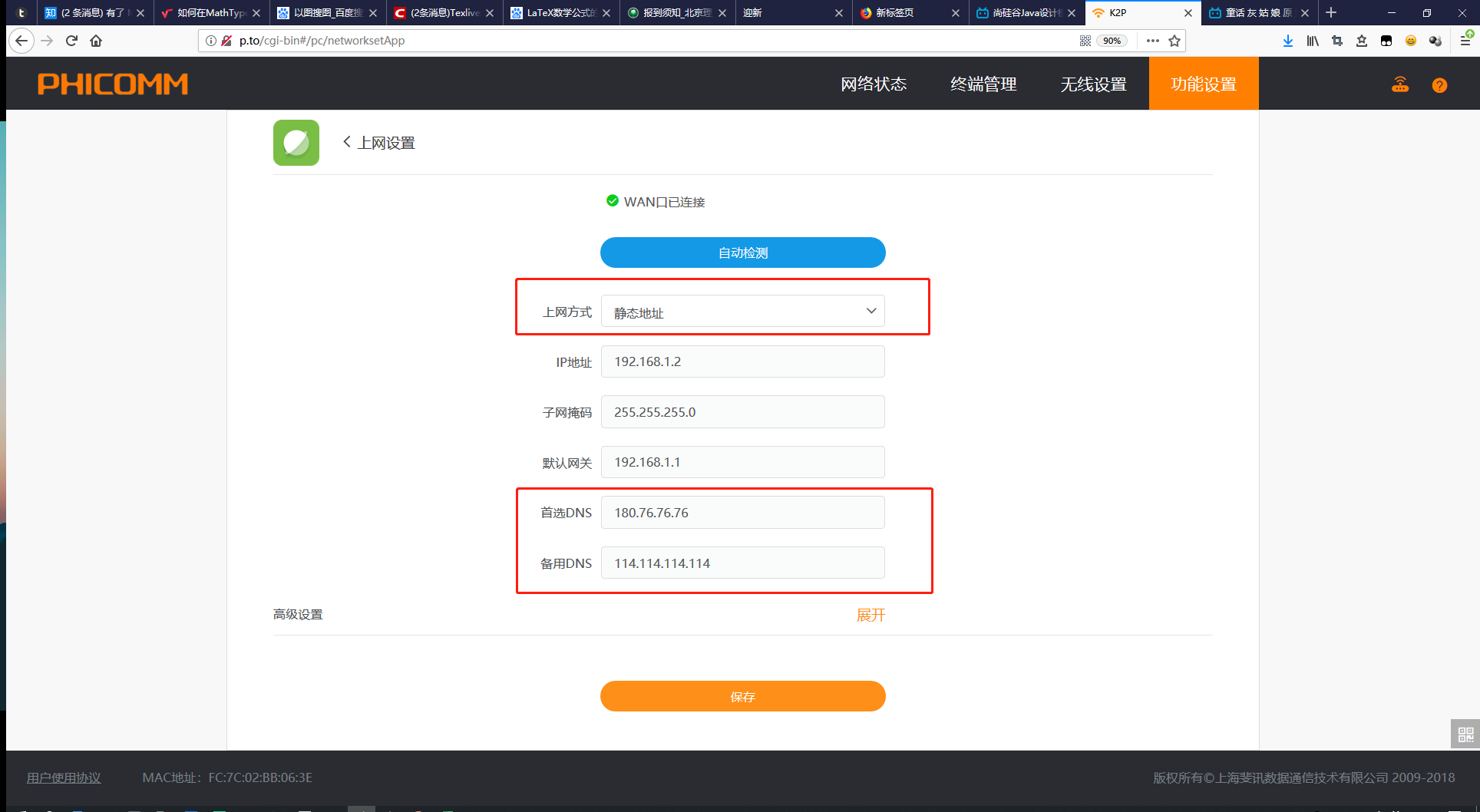Click the back chevron beside 上网设置
The width and height of the screenshot is (1480, 812).
click(347, 142)
